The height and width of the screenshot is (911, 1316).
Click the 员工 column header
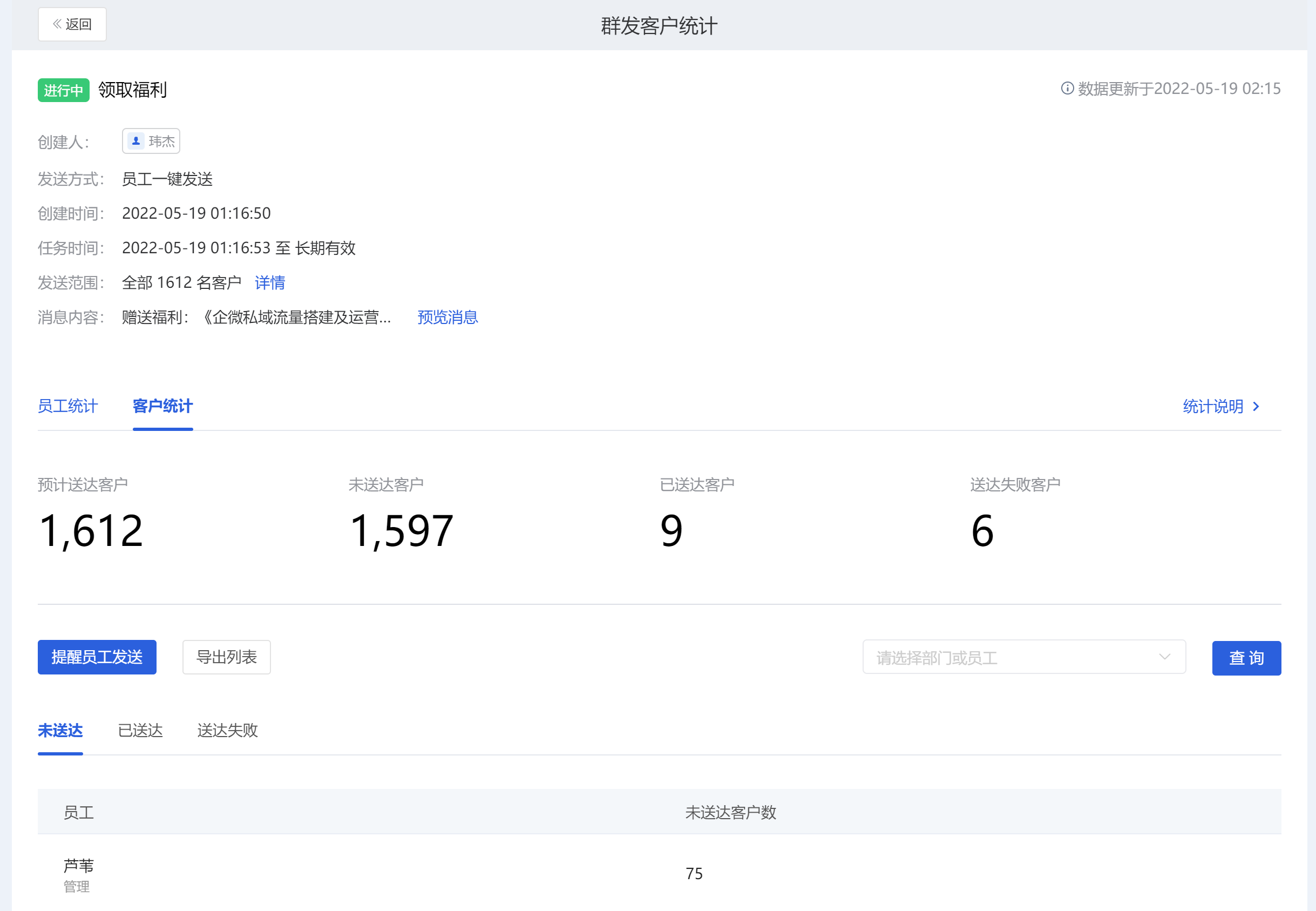(x=79, y=813)
